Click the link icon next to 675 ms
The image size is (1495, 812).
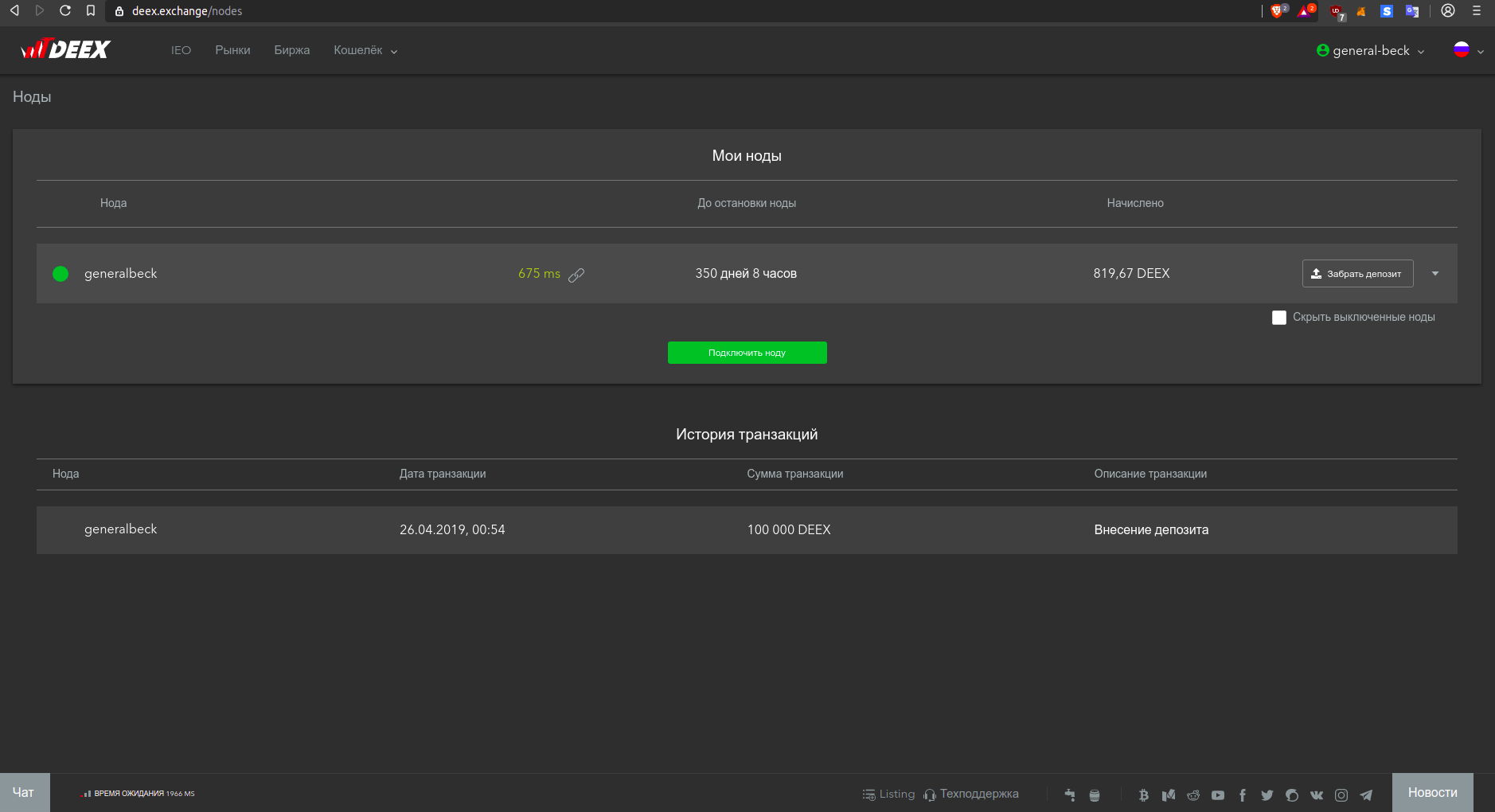[x=576, y=275]
